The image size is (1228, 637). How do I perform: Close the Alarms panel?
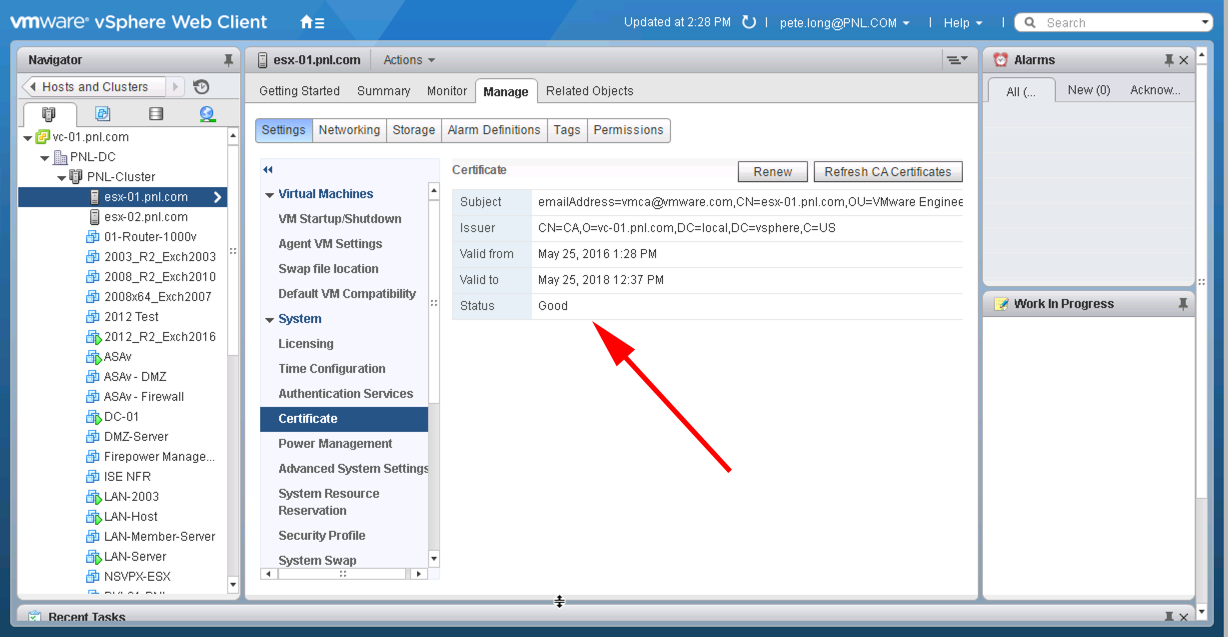coord(1184,60)
